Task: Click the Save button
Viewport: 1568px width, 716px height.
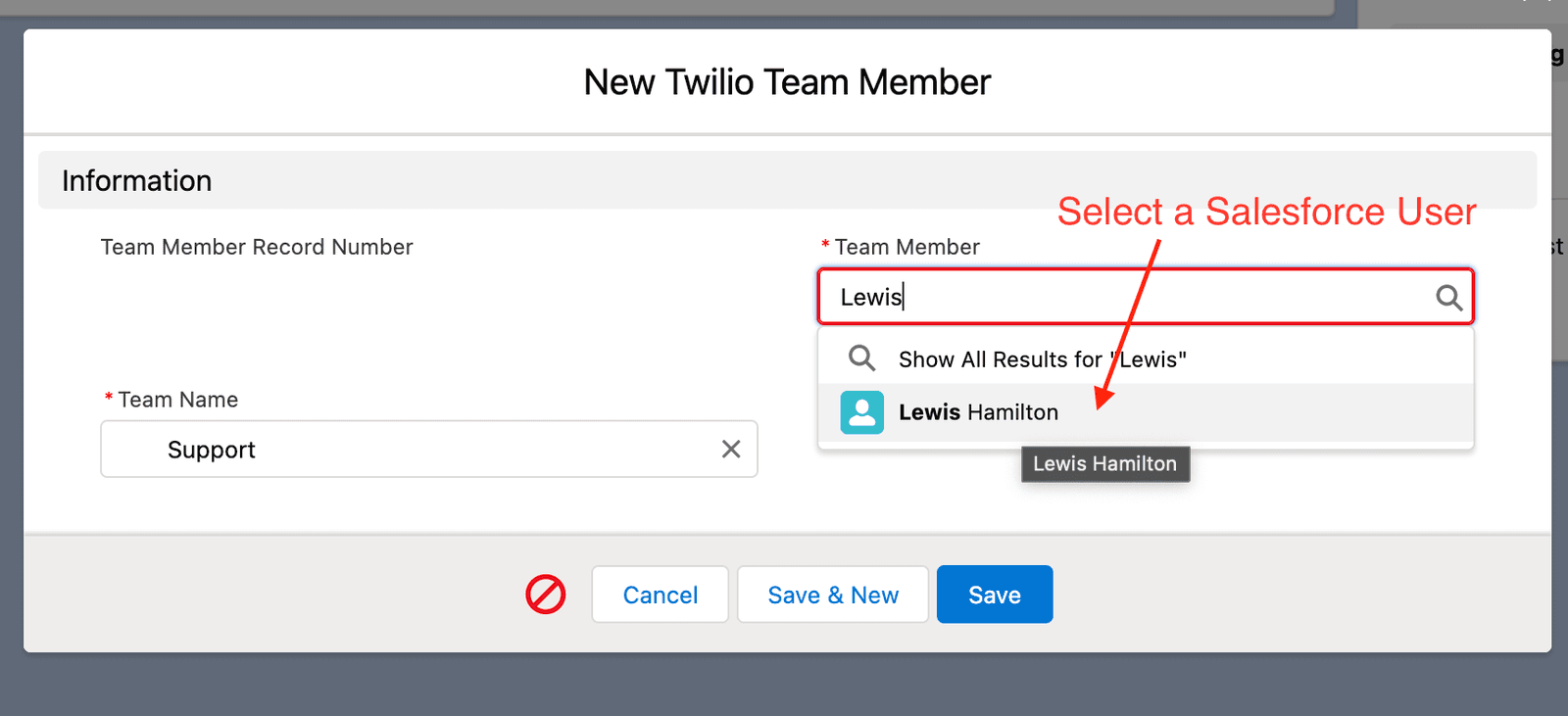Action: pos(994,594)
